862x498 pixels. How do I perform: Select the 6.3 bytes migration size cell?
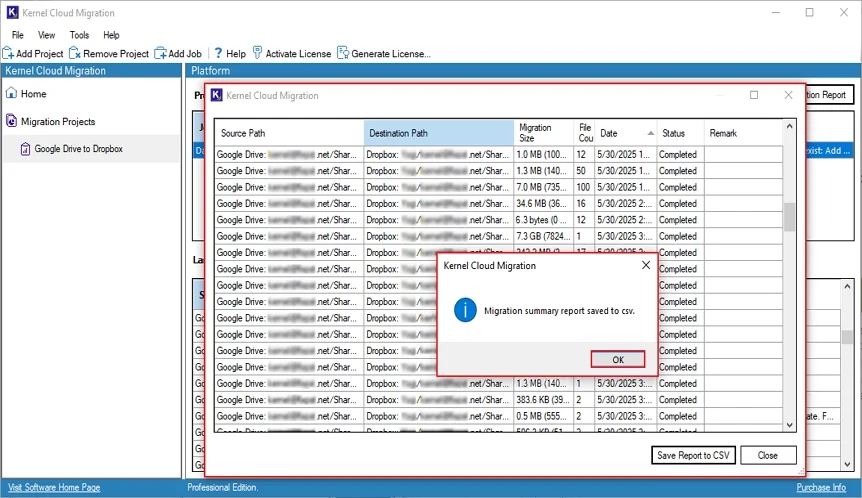(x=543, y=220)
